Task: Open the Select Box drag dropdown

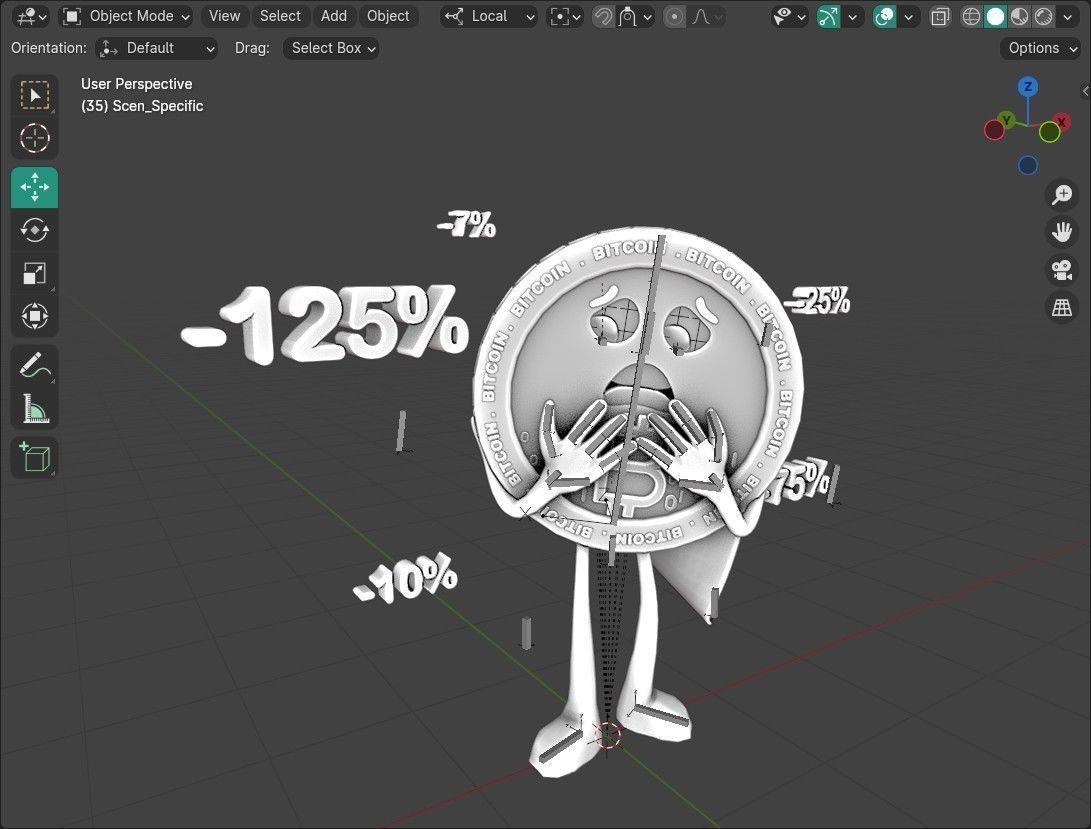Action: (x=331, y=48)
